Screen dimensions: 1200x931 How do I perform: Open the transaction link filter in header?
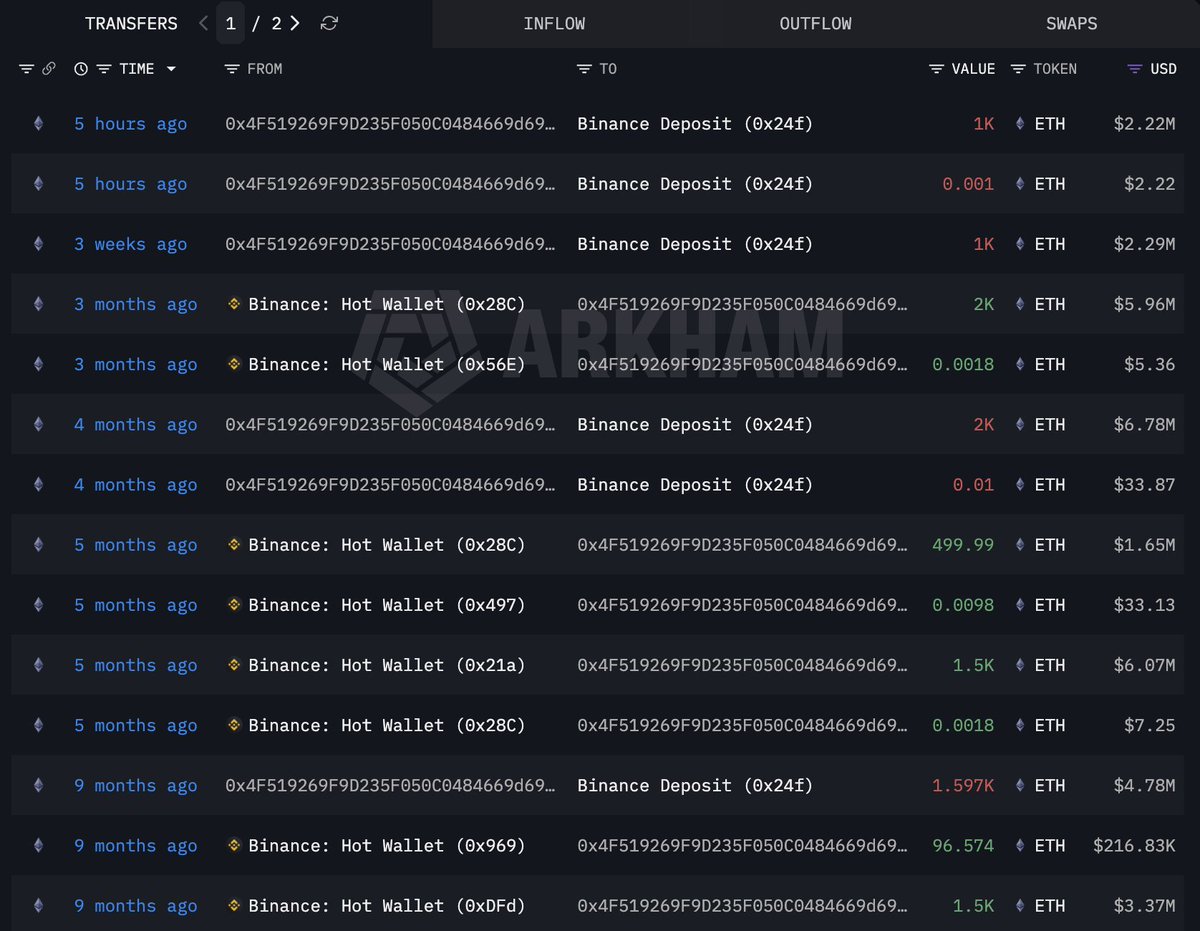coord(48,69)
